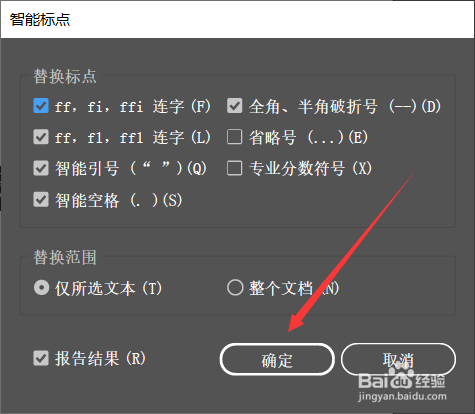Screen dimensions: 475x414
Task: Toggle the ff, fl, ffl 连字 (L) checkbox
Action: coord(41,137)
